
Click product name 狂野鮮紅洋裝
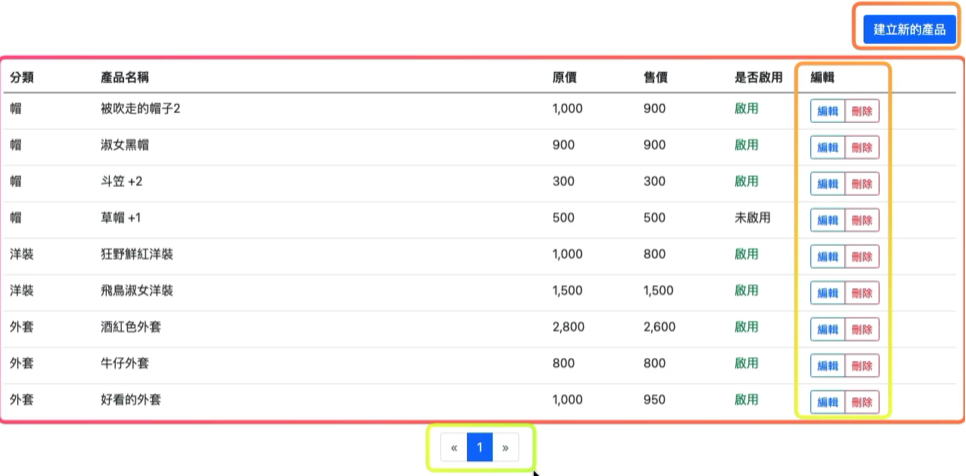tap(137, 254)
